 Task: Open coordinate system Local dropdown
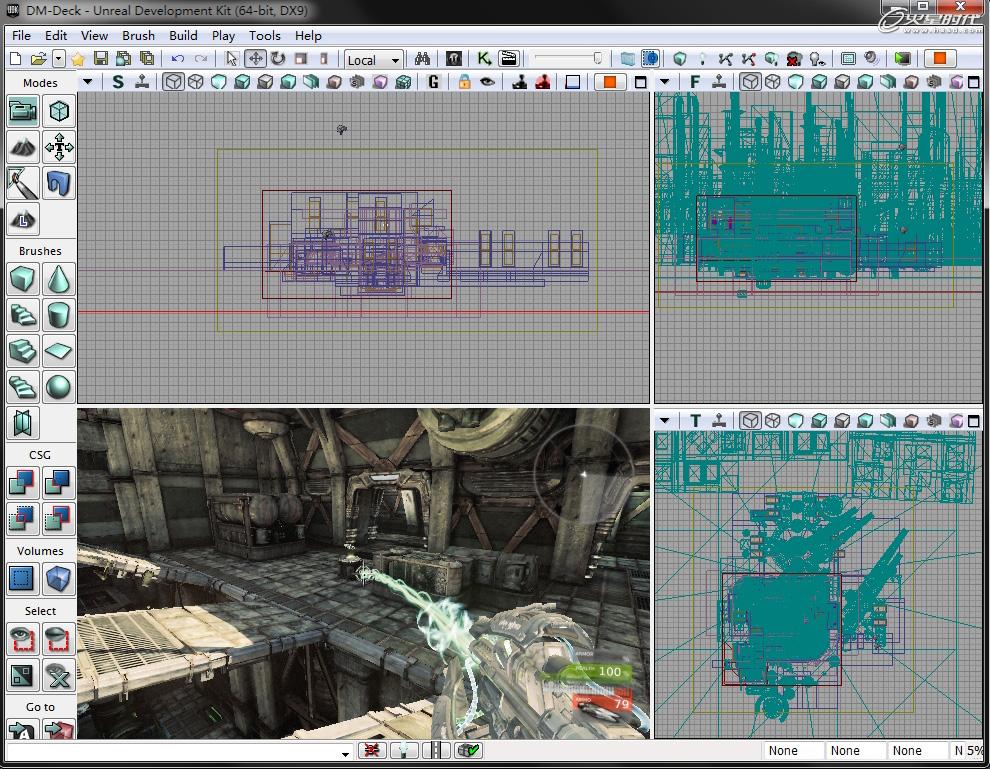(x=374, y=60)
